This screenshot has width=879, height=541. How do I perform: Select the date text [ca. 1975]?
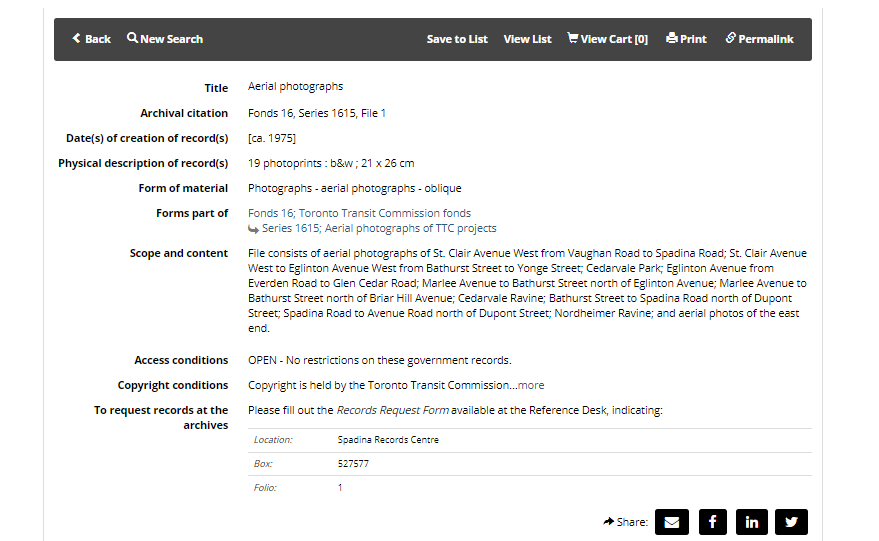272,138
